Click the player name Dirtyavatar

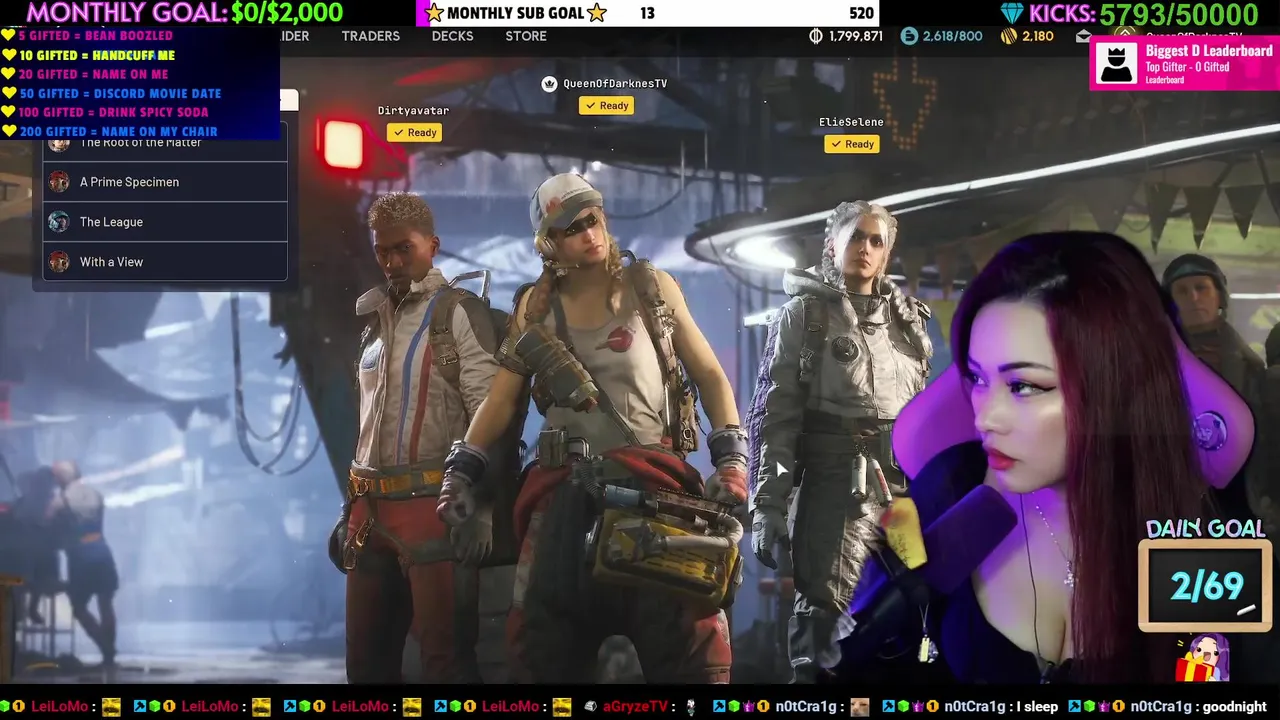click(413, 110)
